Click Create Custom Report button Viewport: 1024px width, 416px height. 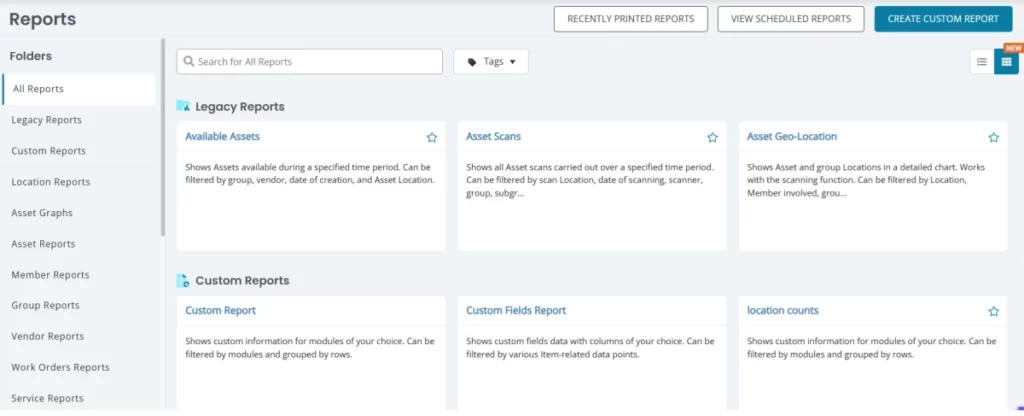point(943,19)
